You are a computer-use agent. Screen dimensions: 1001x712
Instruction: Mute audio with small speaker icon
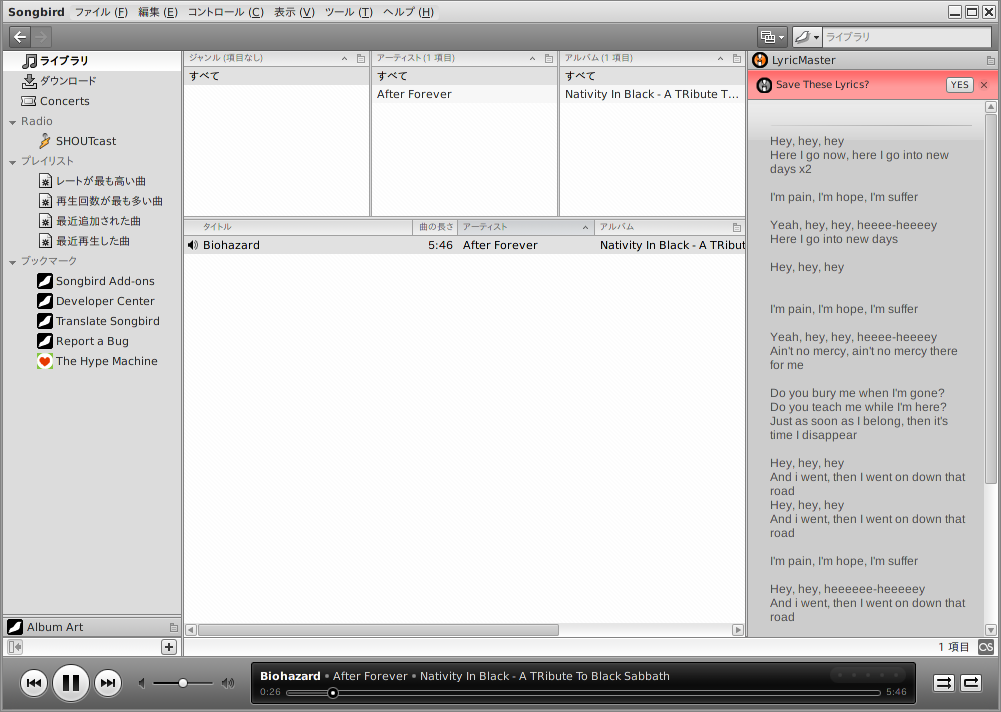pos(142,683)
